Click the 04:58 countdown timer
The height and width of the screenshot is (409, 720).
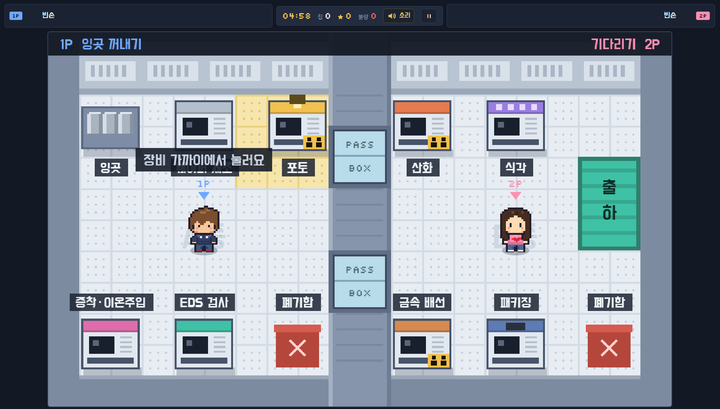pyautogui.click(x=297, y=16)
